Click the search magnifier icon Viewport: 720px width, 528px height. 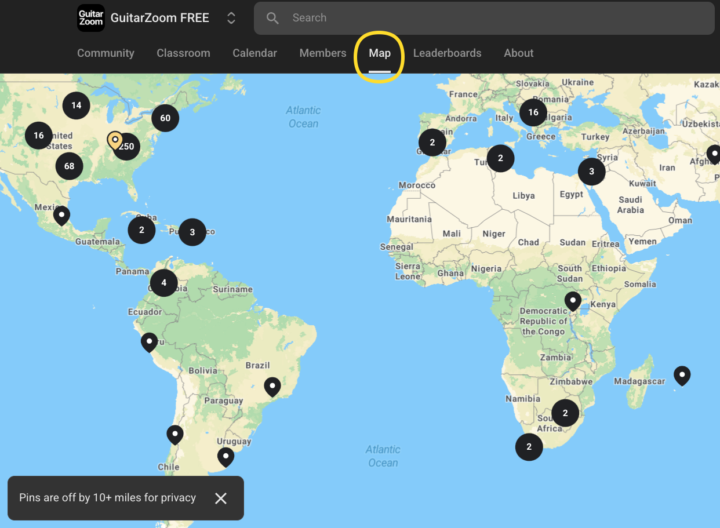pos(272,18)
